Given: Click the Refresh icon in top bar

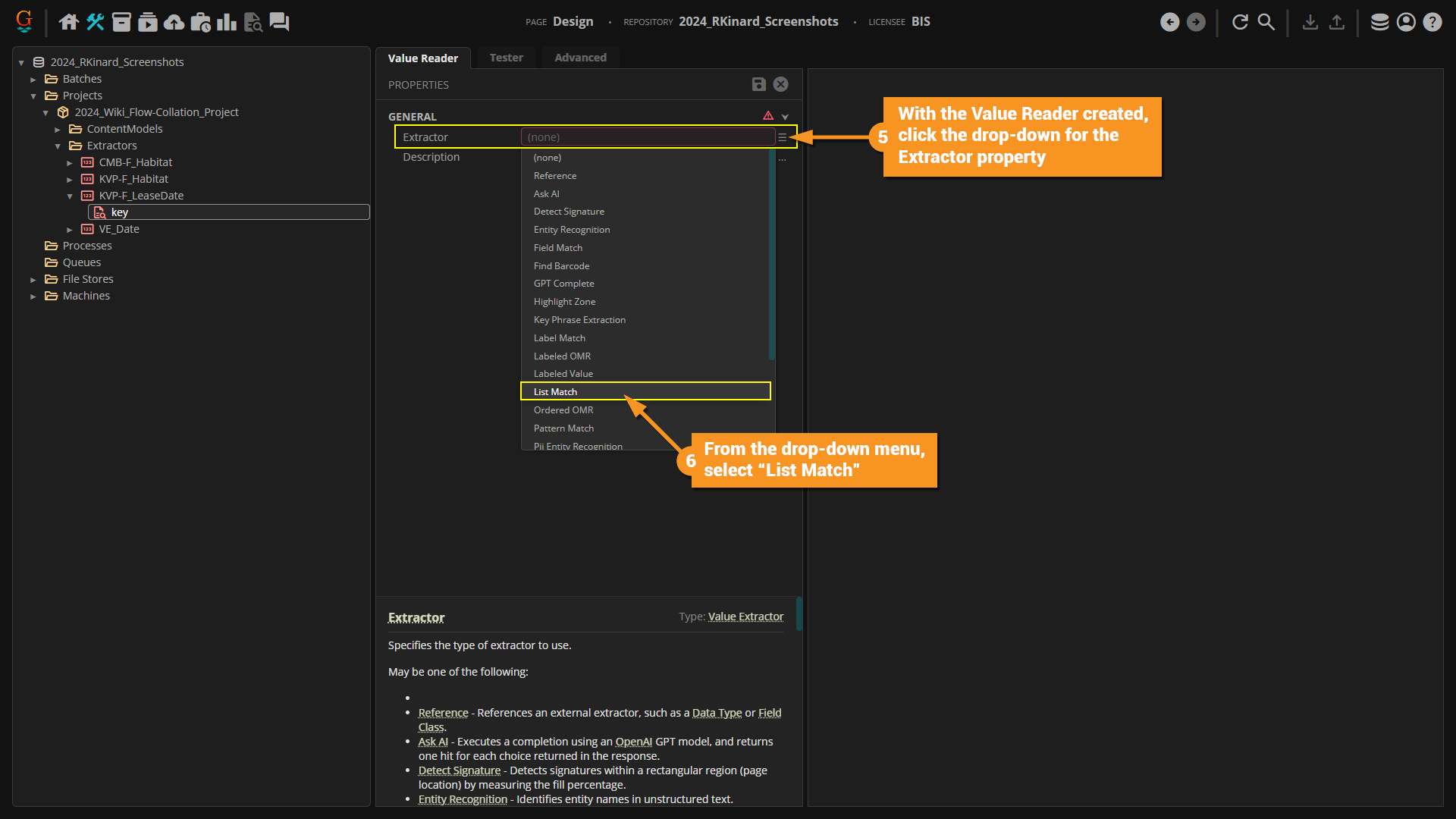Looking at the screenshot, I should 1240,22.
